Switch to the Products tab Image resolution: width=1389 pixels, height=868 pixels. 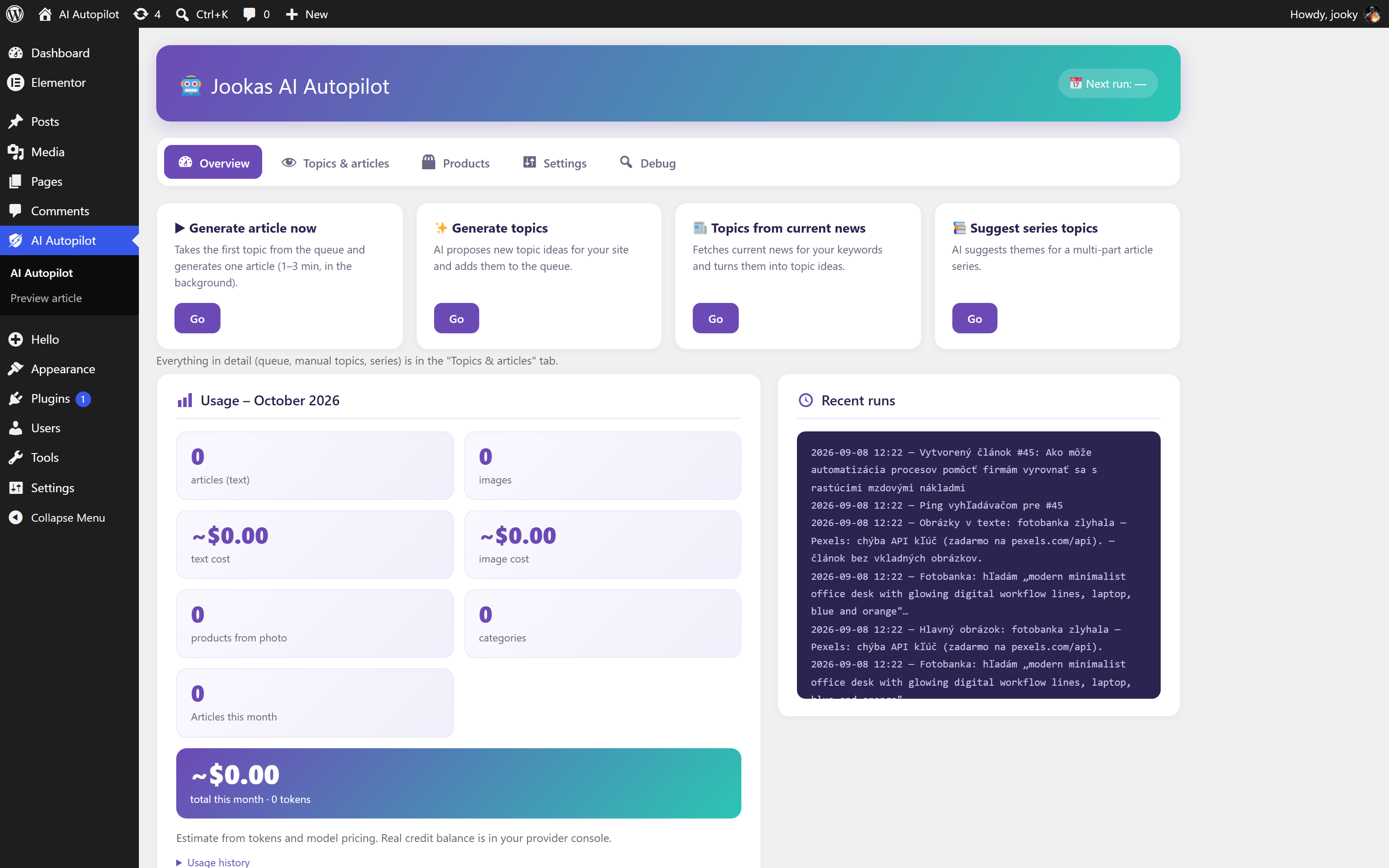[x=456, y=163]
